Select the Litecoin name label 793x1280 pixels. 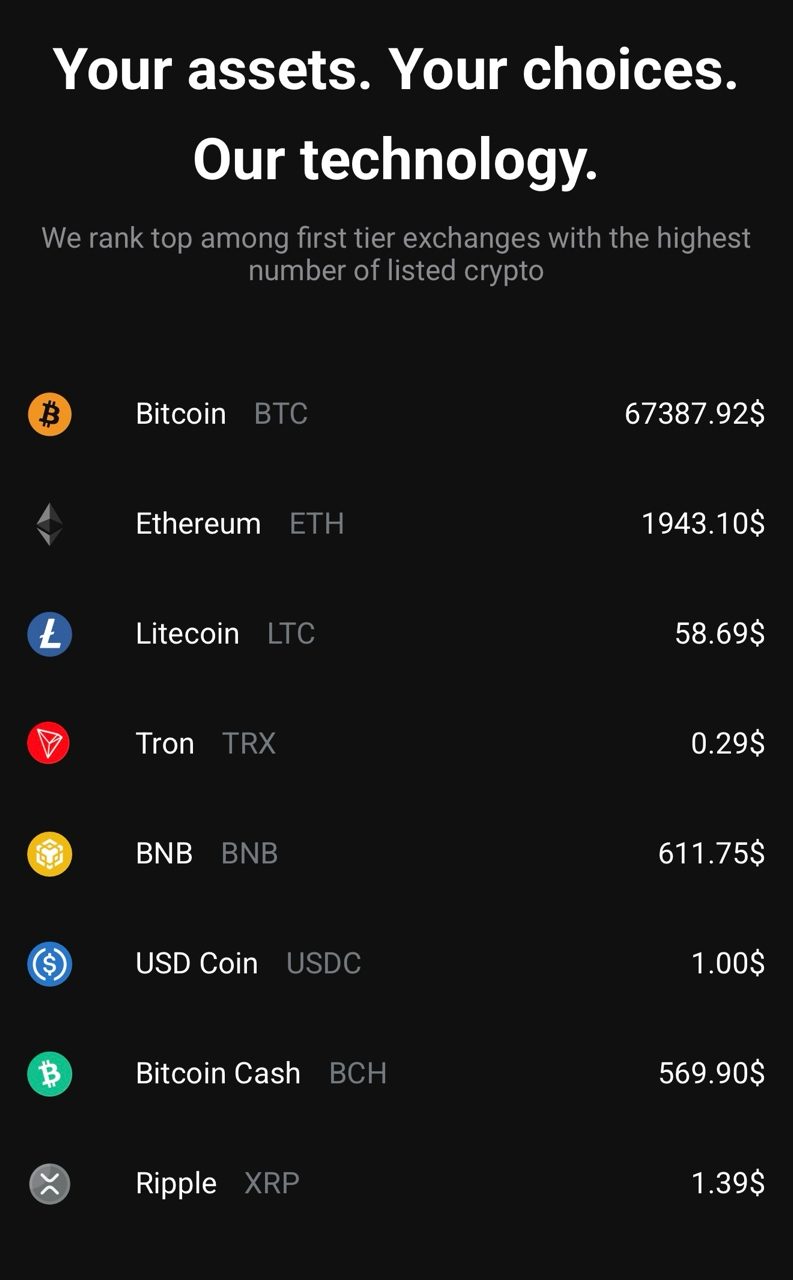187,633
